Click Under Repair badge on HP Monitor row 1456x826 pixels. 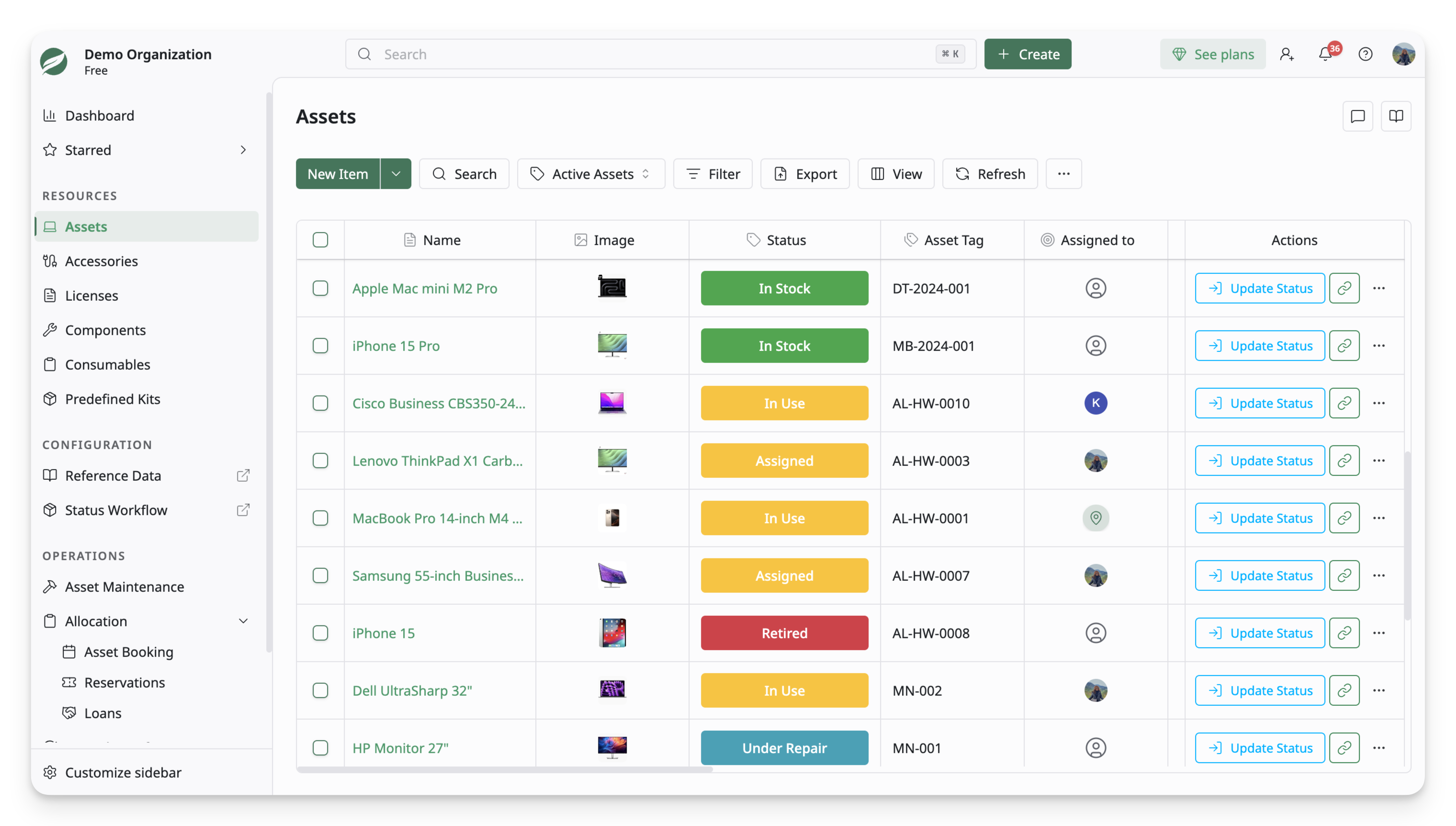[784, 748]
